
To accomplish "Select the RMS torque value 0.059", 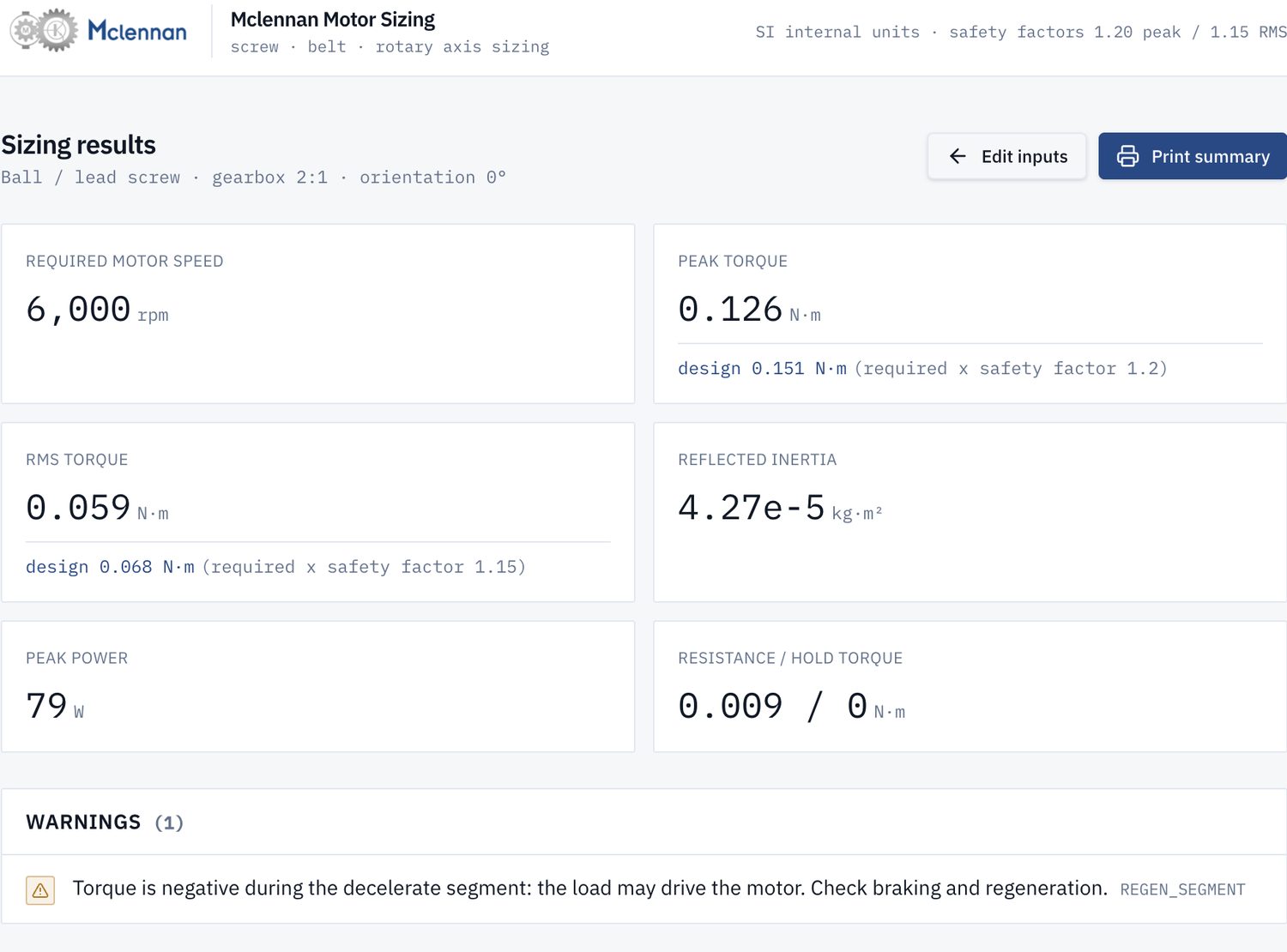I will click(78, 508).
